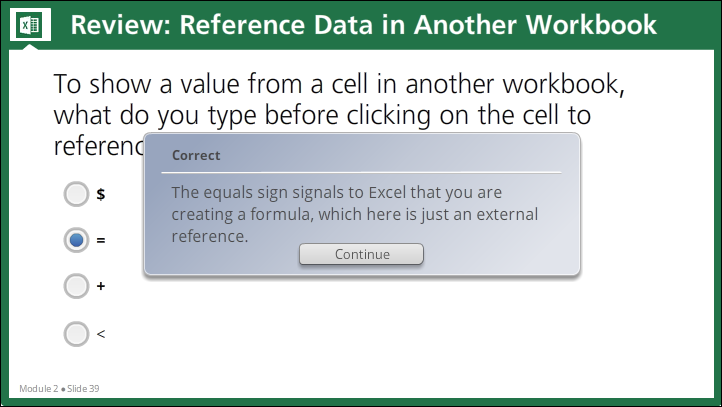Click the "Correct" feedback heading
The width and height of the screenshot is (722, 407).
(x=196, y=155)
